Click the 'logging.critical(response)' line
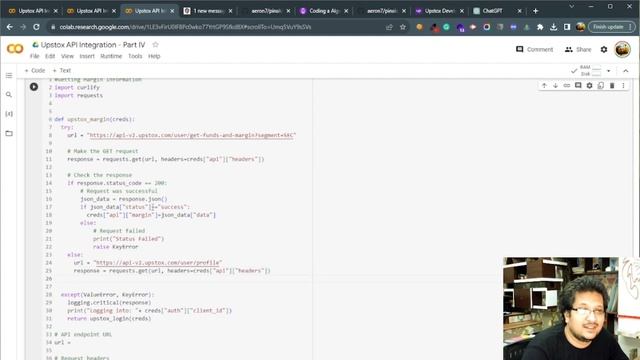This screenshot has height=360, width=640. pos(109,302)
